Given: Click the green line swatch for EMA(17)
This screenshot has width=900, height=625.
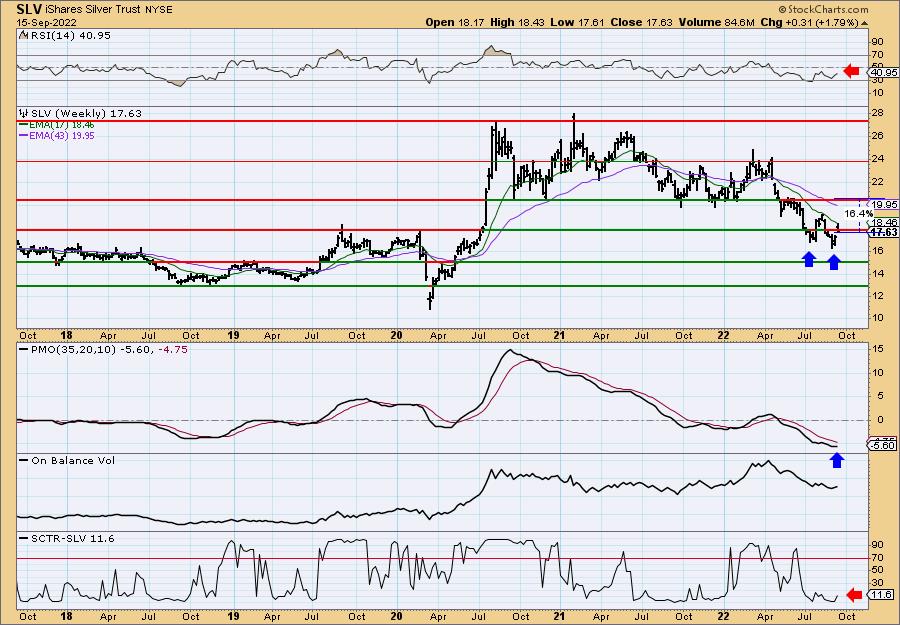Looking at the screenshot, I should [x=23, y=125].
